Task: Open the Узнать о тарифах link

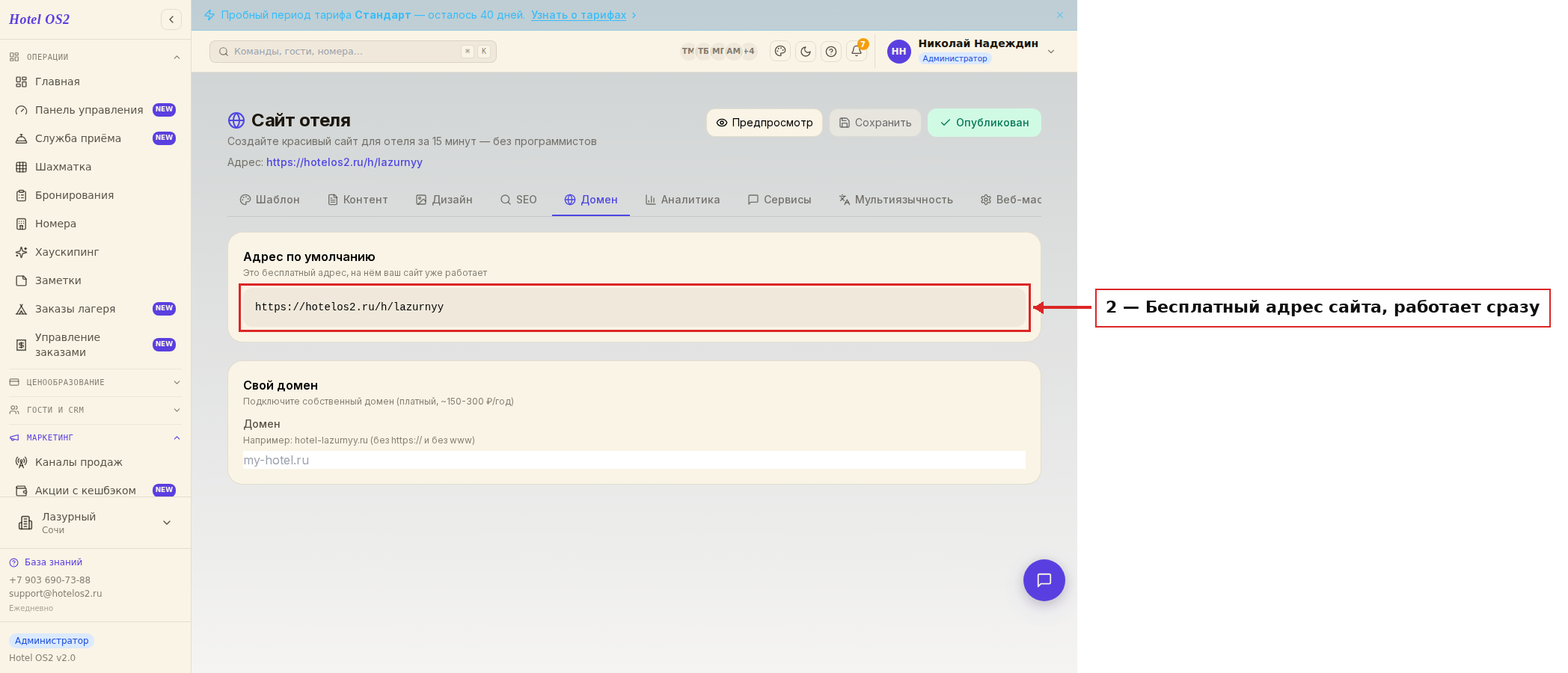Action: click(x=578, y=15)
